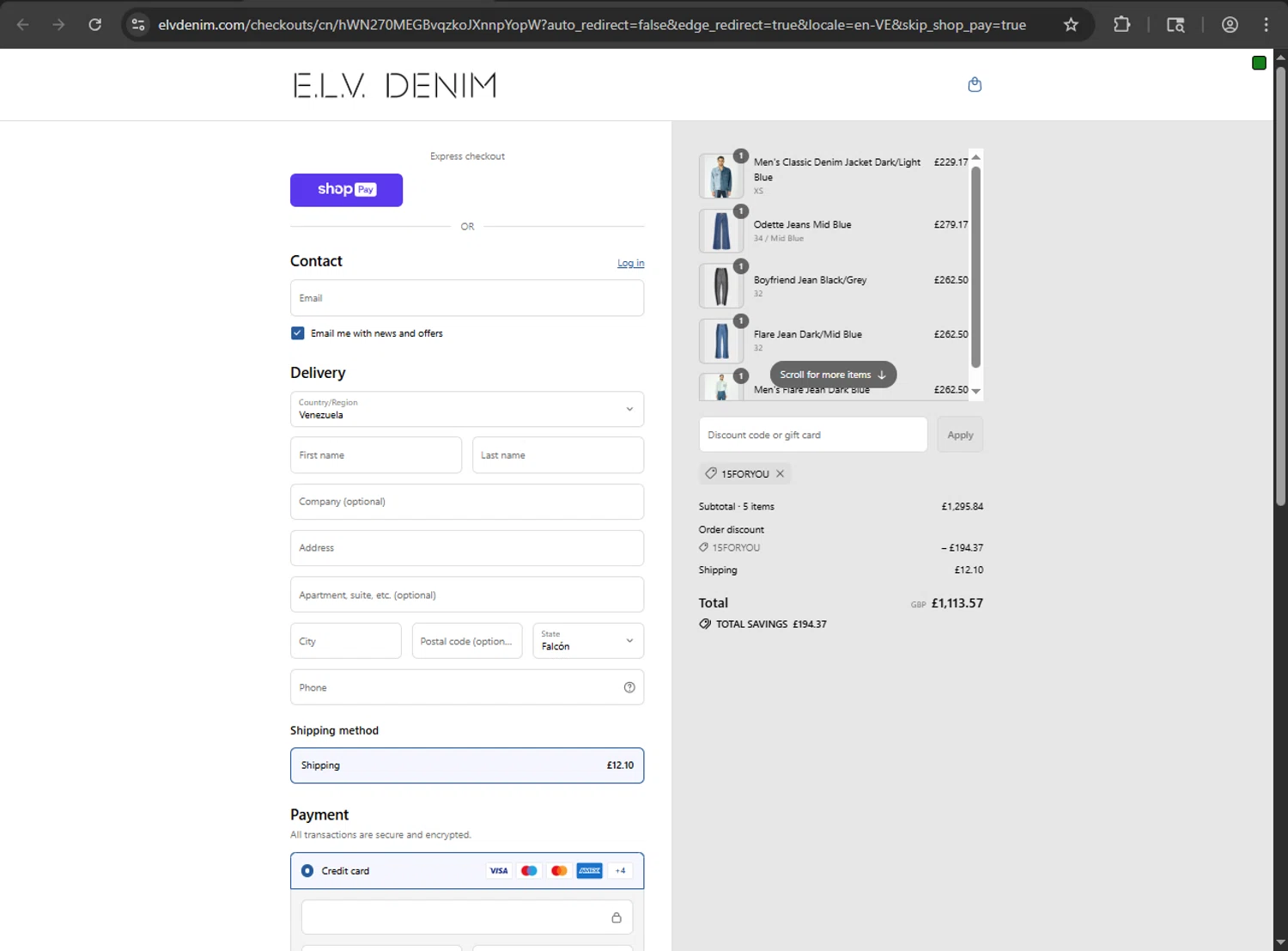Click the Discount code or gift card field
Viewport: 1288px width, 951px height.
click(813, 435)
